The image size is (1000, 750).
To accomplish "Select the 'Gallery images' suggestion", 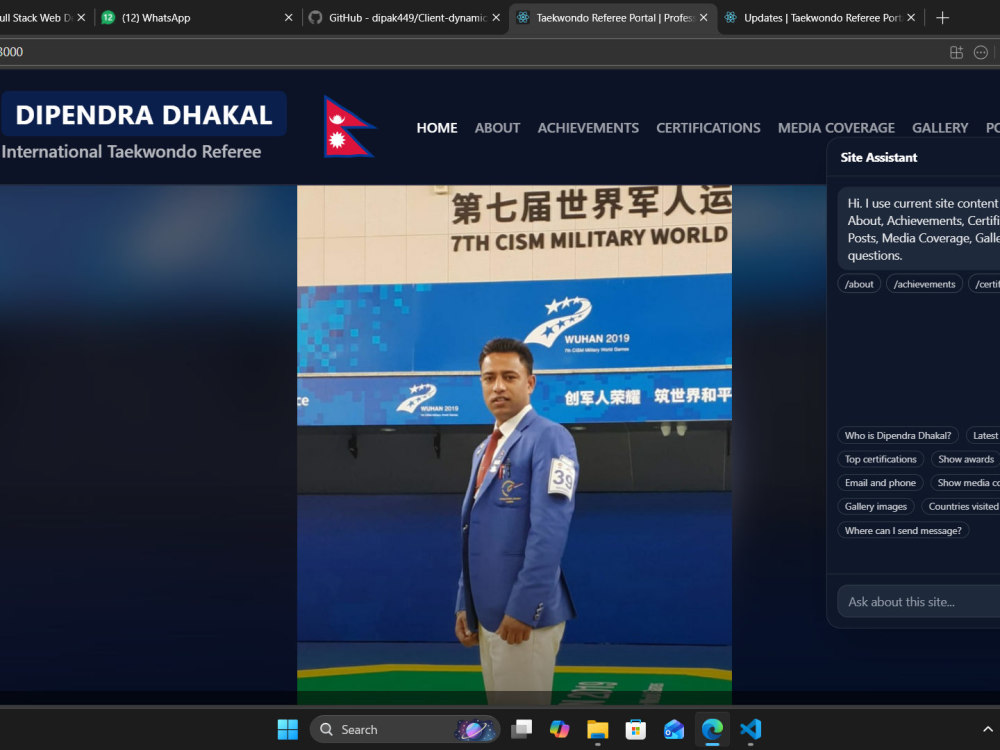I will 876,506.
